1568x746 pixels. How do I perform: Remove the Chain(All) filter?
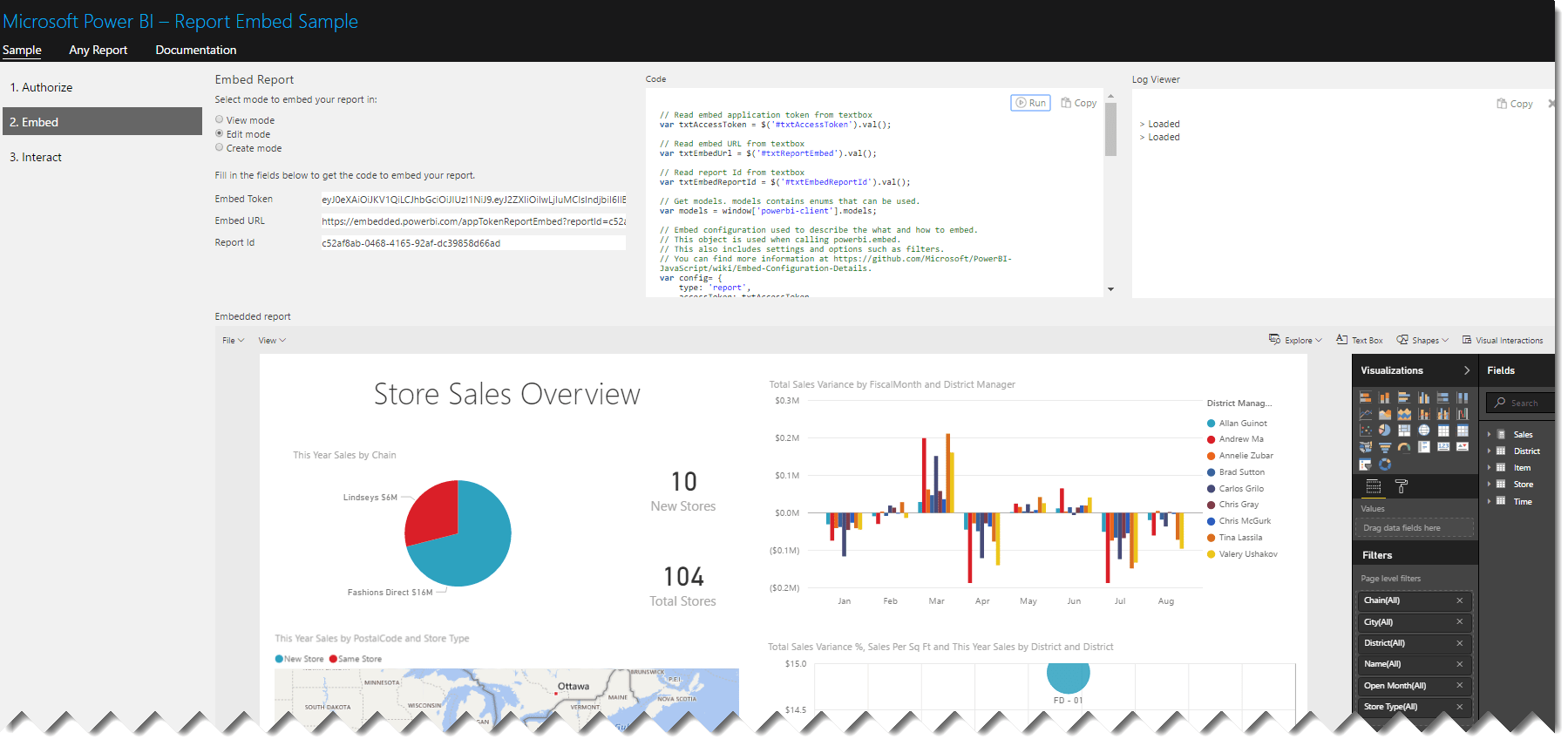point(1460,600)
